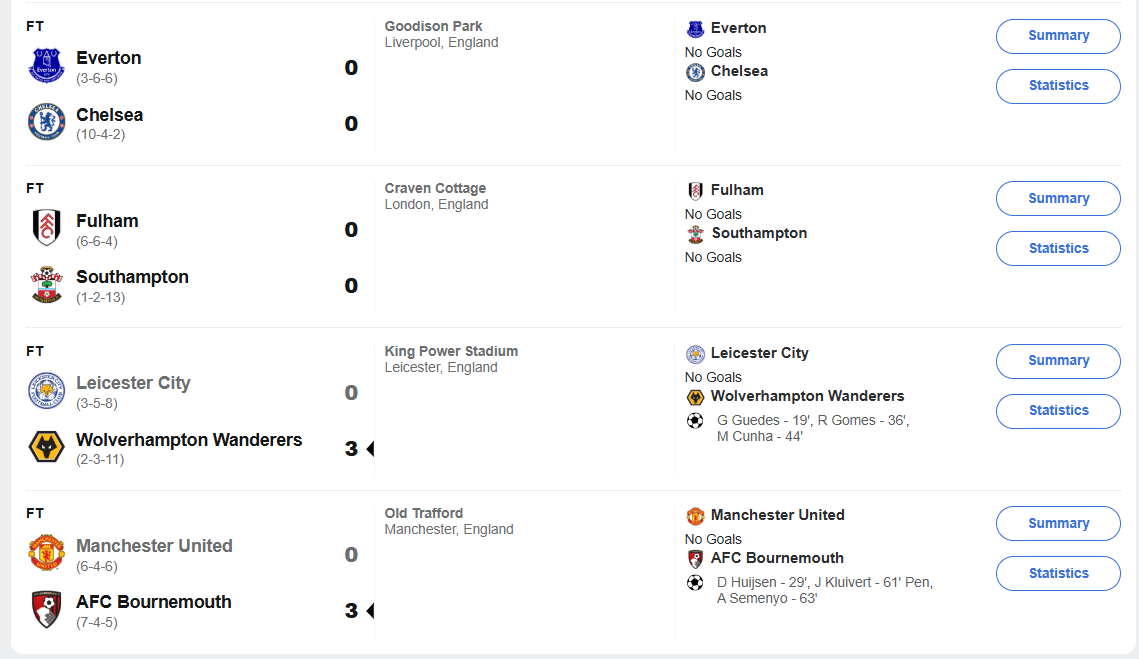Click the large Manchester United crest
Image resolution: width=1139 pixels, height=659 pixels.
pos(47,553)
